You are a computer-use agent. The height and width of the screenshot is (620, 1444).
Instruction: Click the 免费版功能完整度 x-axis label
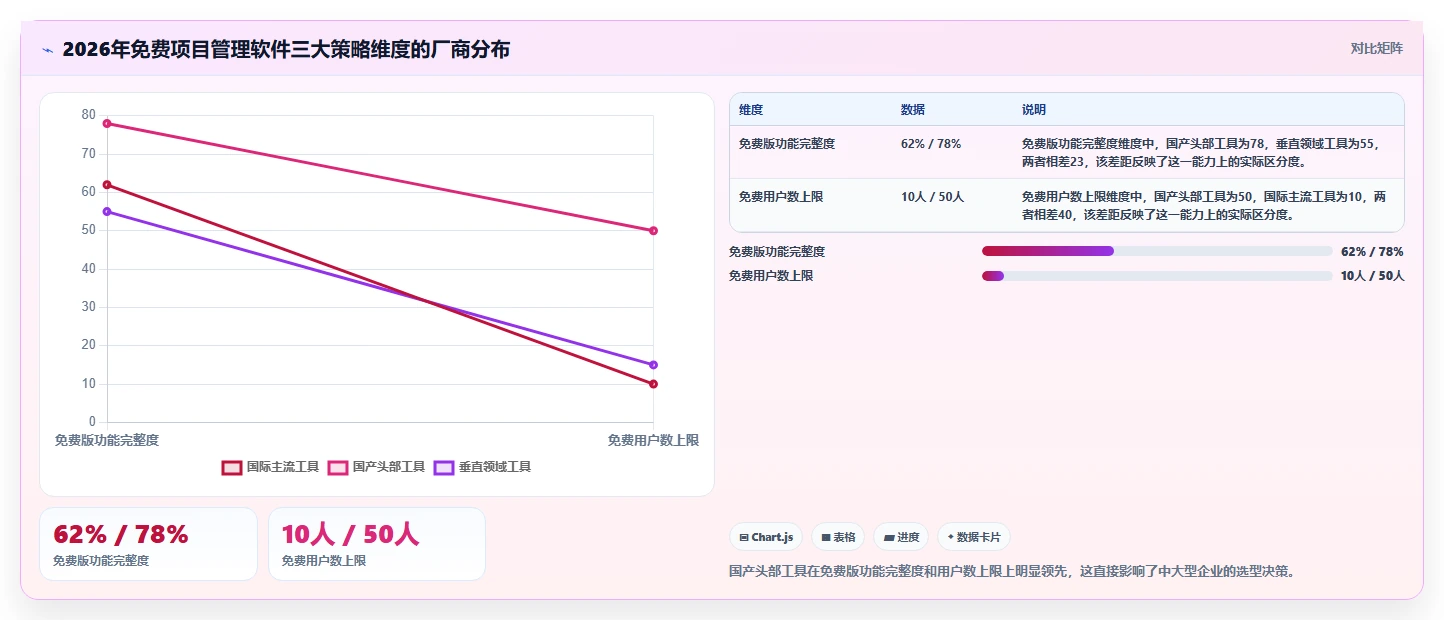(x=107, y=440)
